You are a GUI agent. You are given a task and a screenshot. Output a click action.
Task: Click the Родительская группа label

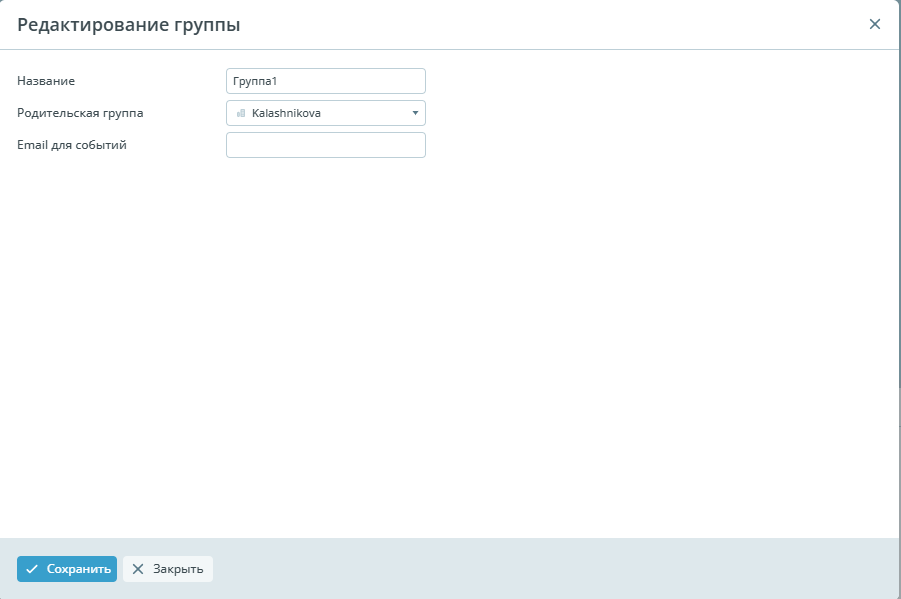point(80,113)
